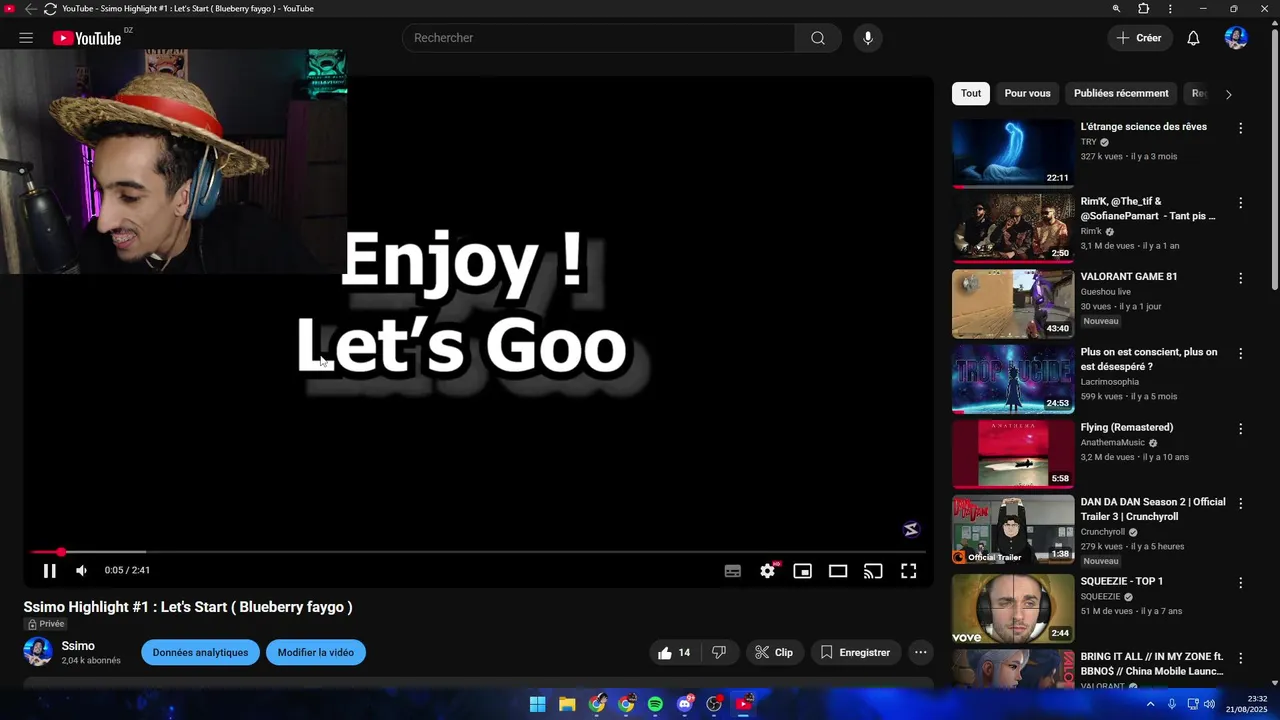This screenshot has width=1280, height=720.
Task: Open more actions under the video
Action: pos(921,652)
